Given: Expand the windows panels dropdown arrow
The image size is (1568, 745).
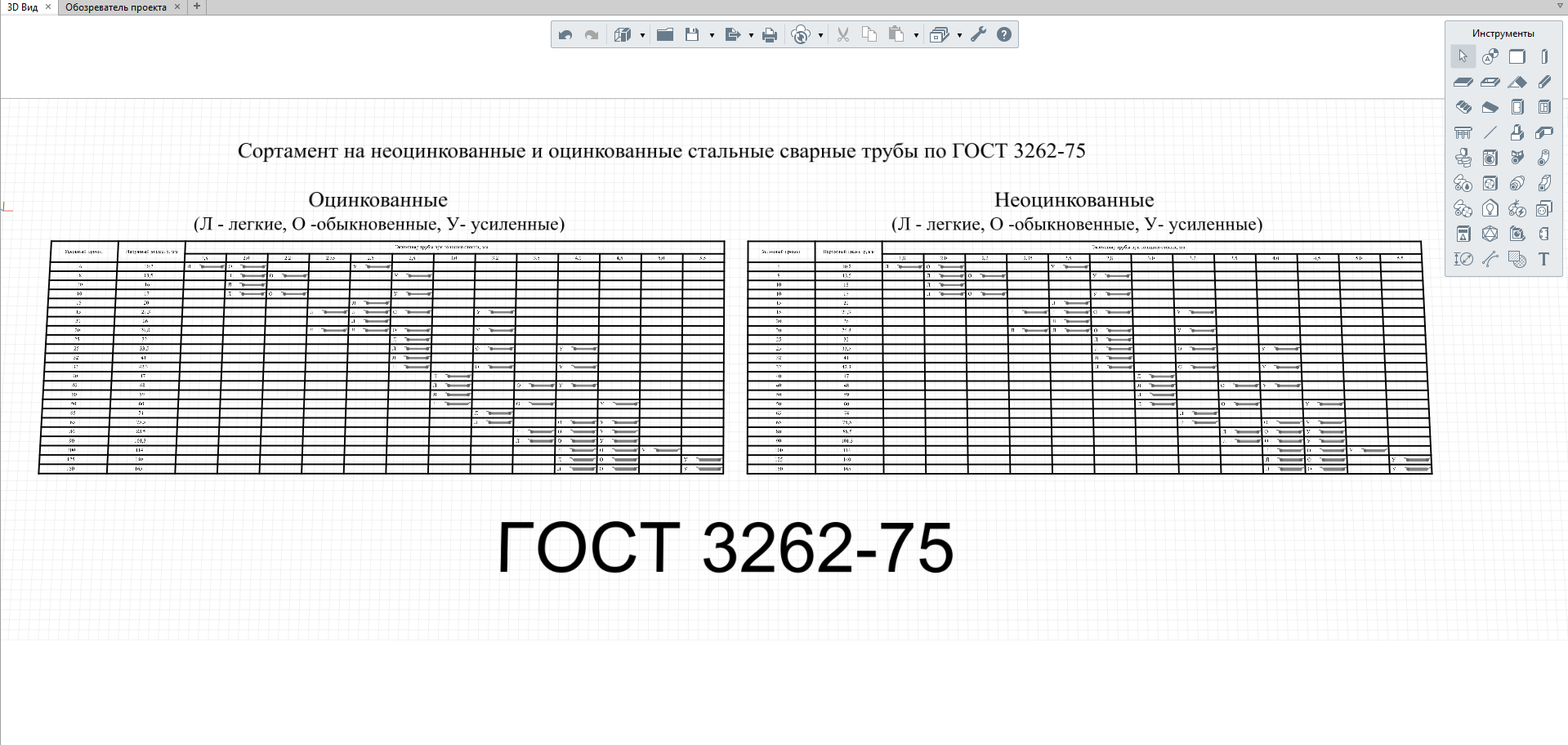Looking at the screenshot, I should (959, 35).
